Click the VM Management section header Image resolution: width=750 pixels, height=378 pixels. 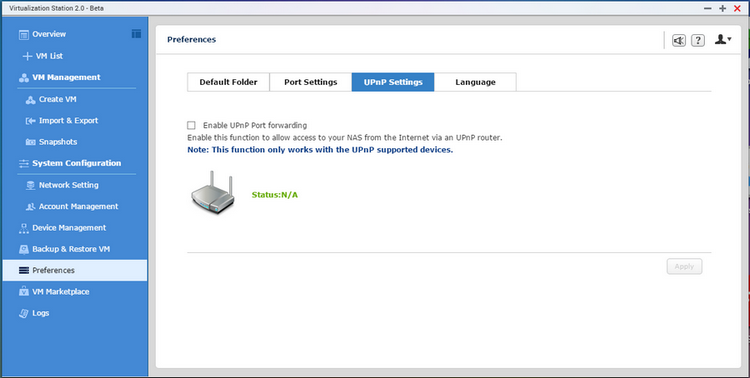[x=66, y=77]
